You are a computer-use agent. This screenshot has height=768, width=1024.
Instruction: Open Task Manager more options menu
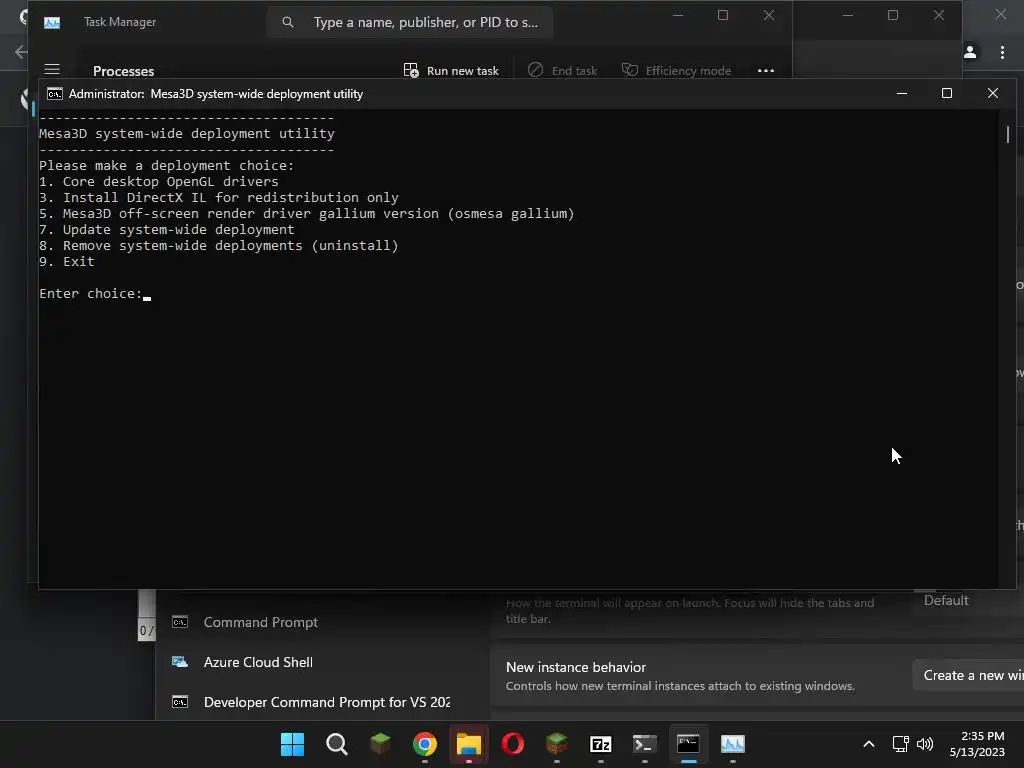point(765,71)
